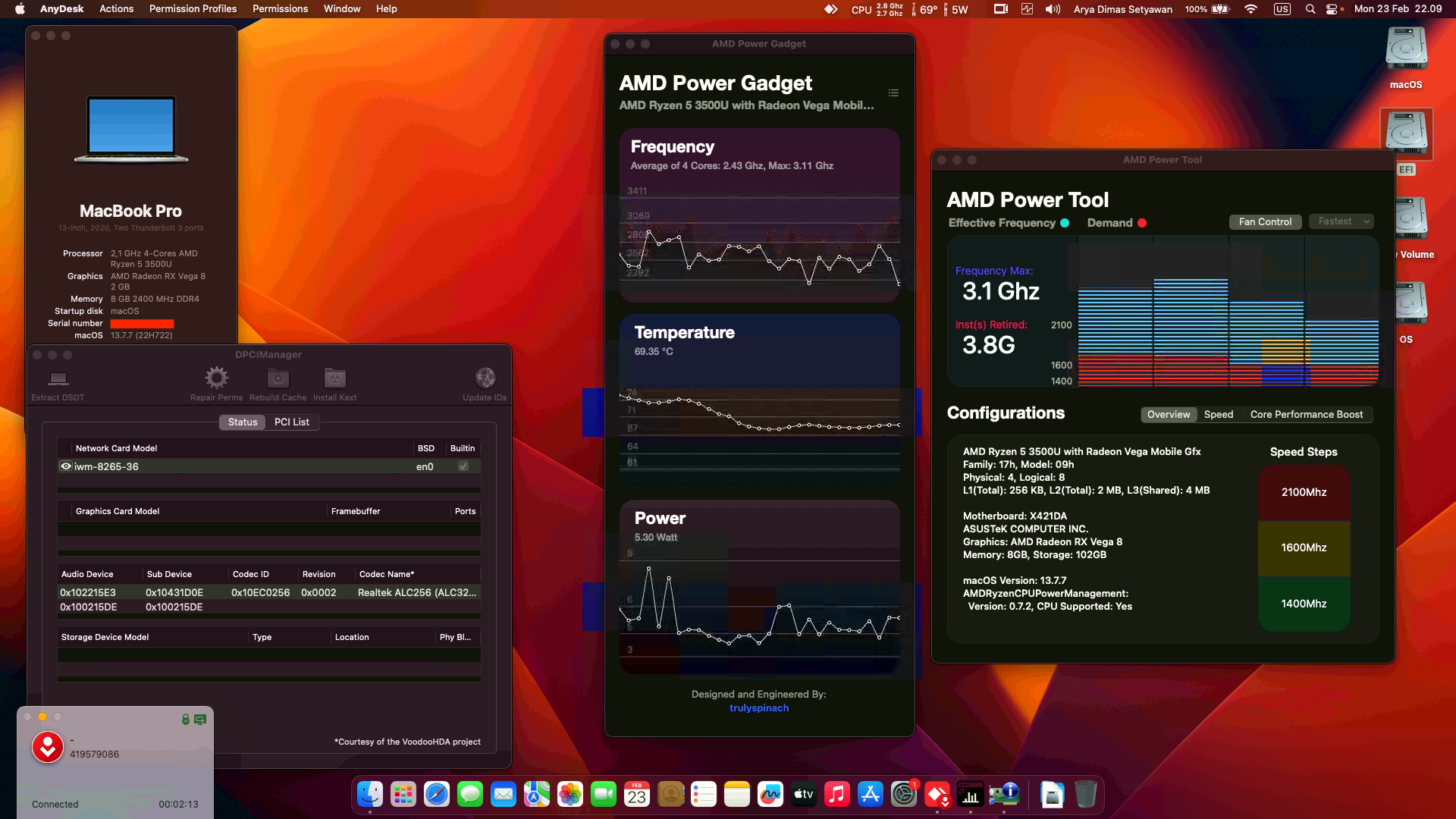Select the Realtek ALC256 audio codec row
Viewport: 1456px width, 819px height.
point(269,592)
